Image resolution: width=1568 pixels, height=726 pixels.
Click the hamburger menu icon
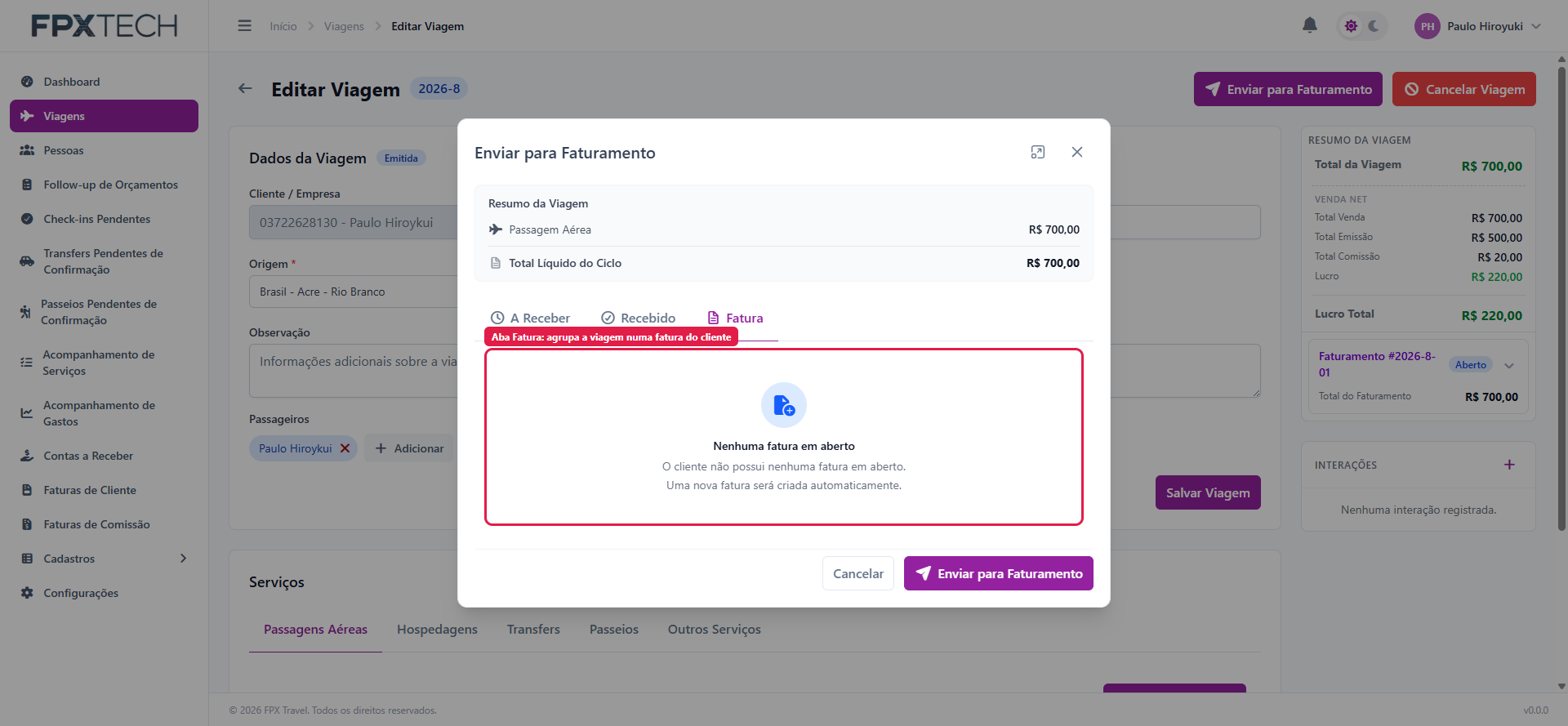[x=244, y=26]
